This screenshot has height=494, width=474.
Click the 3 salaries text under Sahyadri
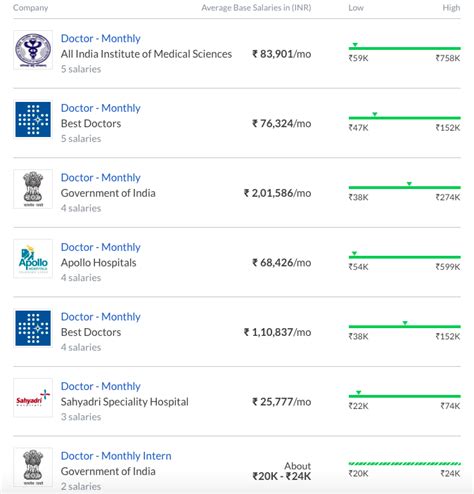(x=81, y=417)
